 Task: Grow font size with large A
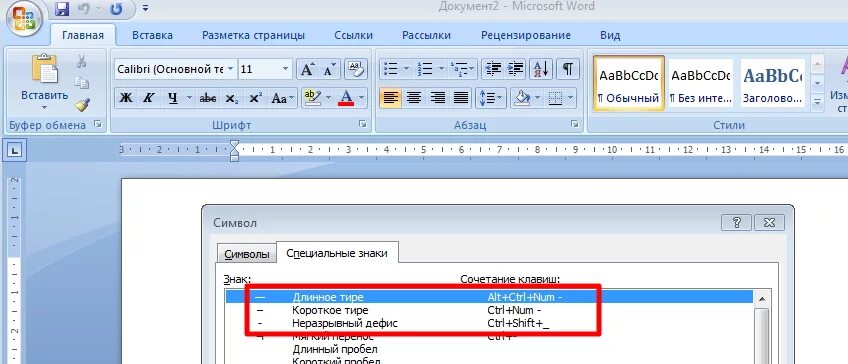(x=307, y=69)
